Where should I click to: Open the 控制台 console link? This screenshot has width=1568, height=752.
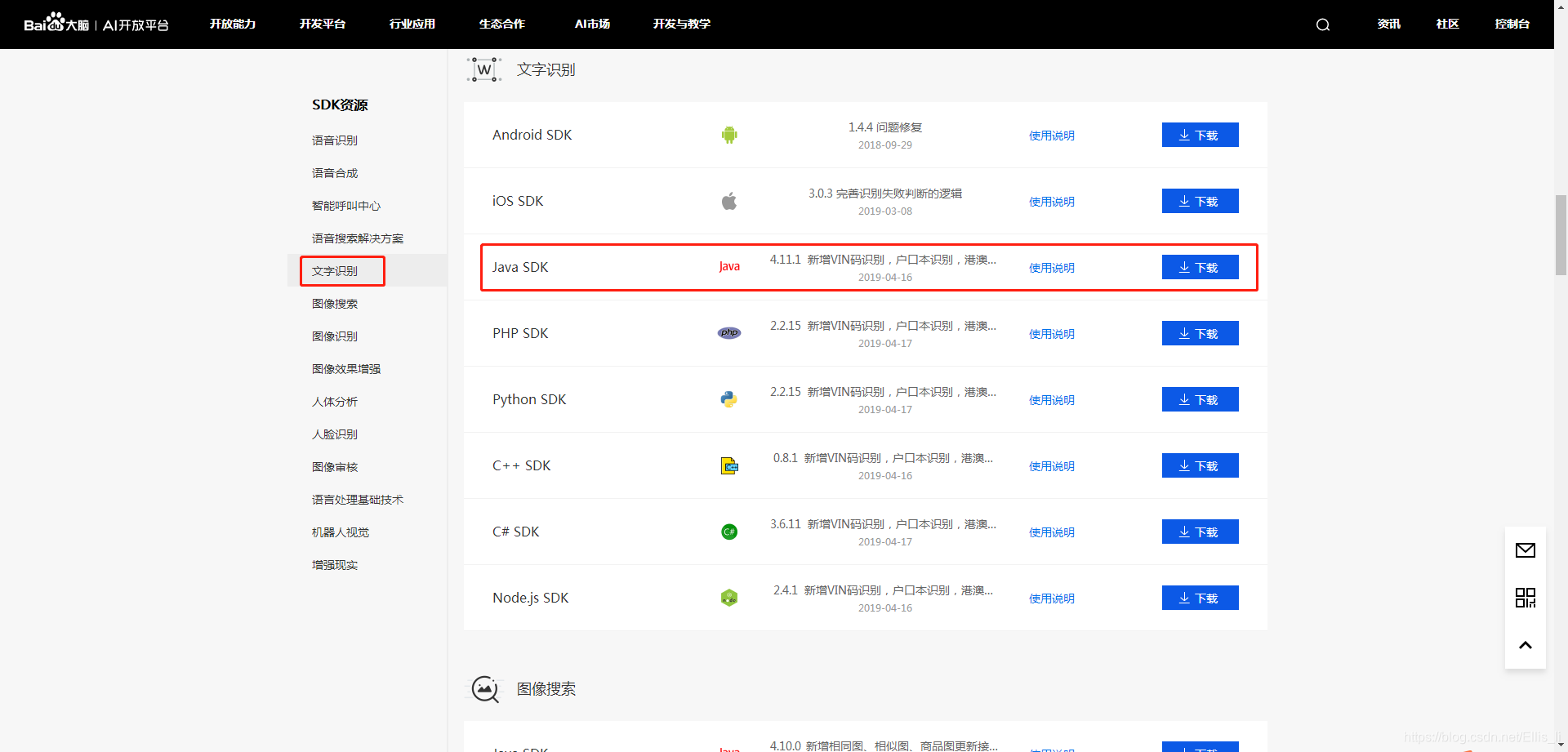tap(1512, 24)
